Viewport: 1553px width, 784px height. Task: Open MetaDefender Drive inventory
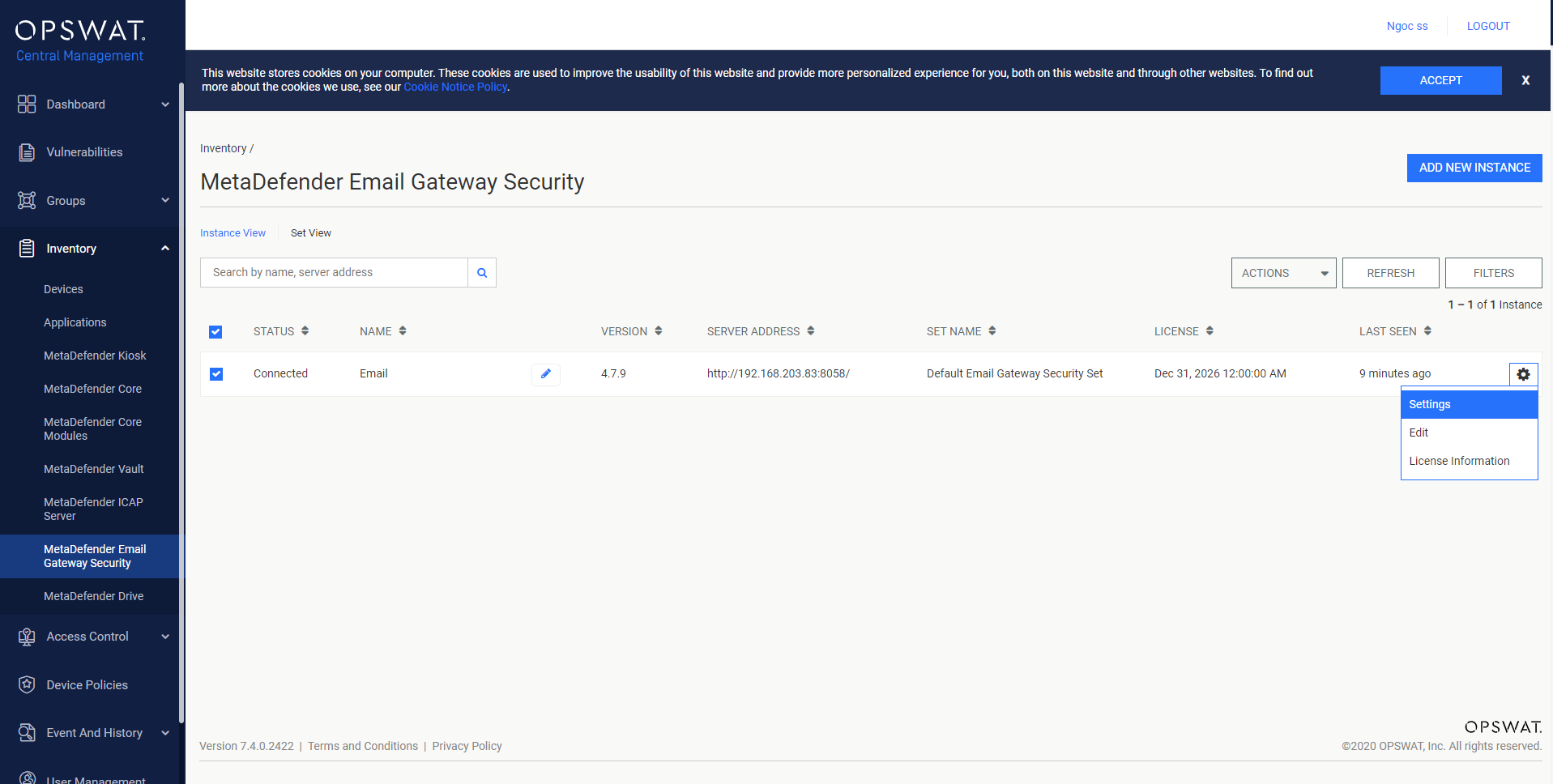tap(93, 596)
